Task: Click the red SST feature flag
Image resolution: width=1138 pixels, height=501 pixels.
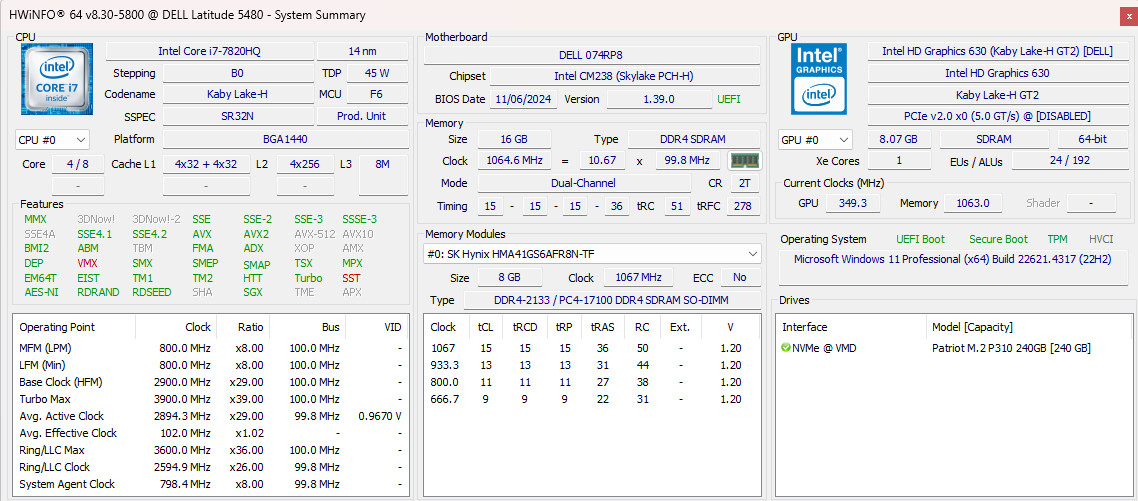Action: pyautogui.click(x=351, y=278)
